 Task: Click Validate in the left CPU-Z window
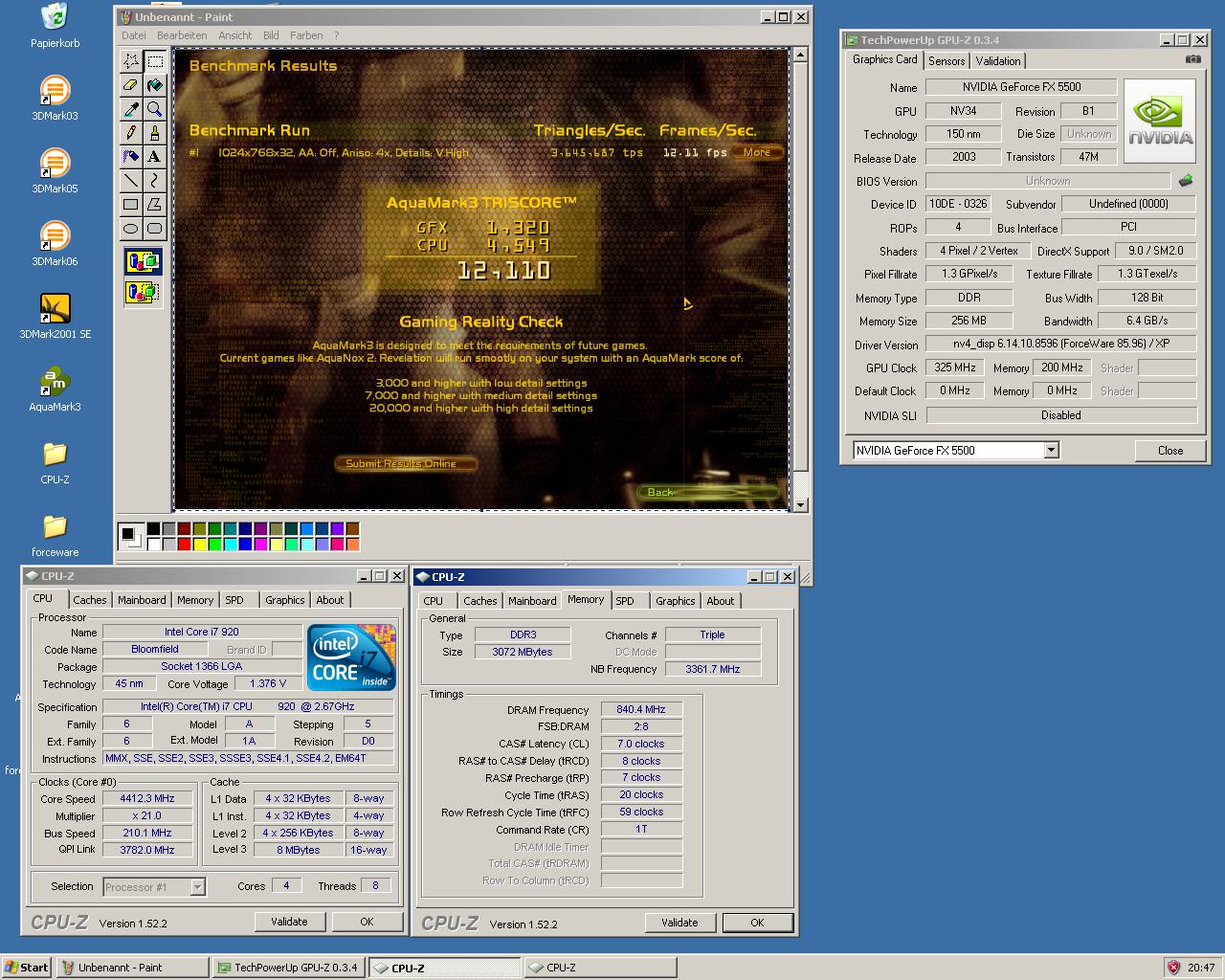289,922
